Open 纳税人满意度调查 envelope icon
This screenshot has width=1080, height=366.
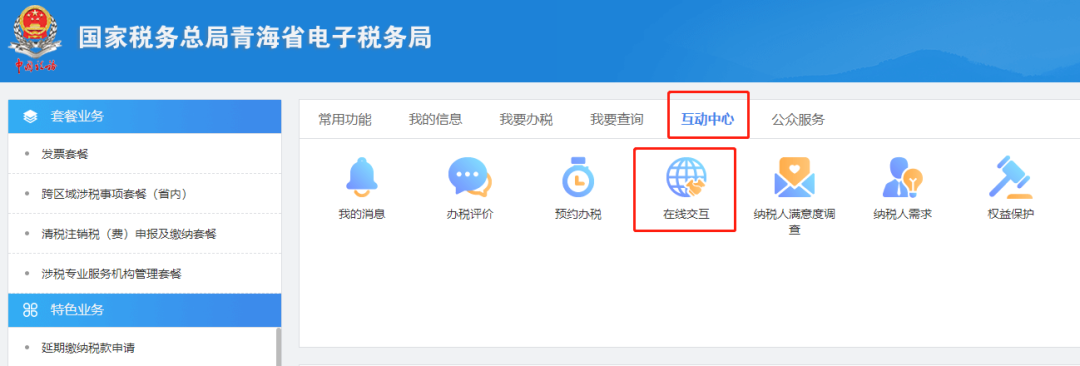click(794, 177)
